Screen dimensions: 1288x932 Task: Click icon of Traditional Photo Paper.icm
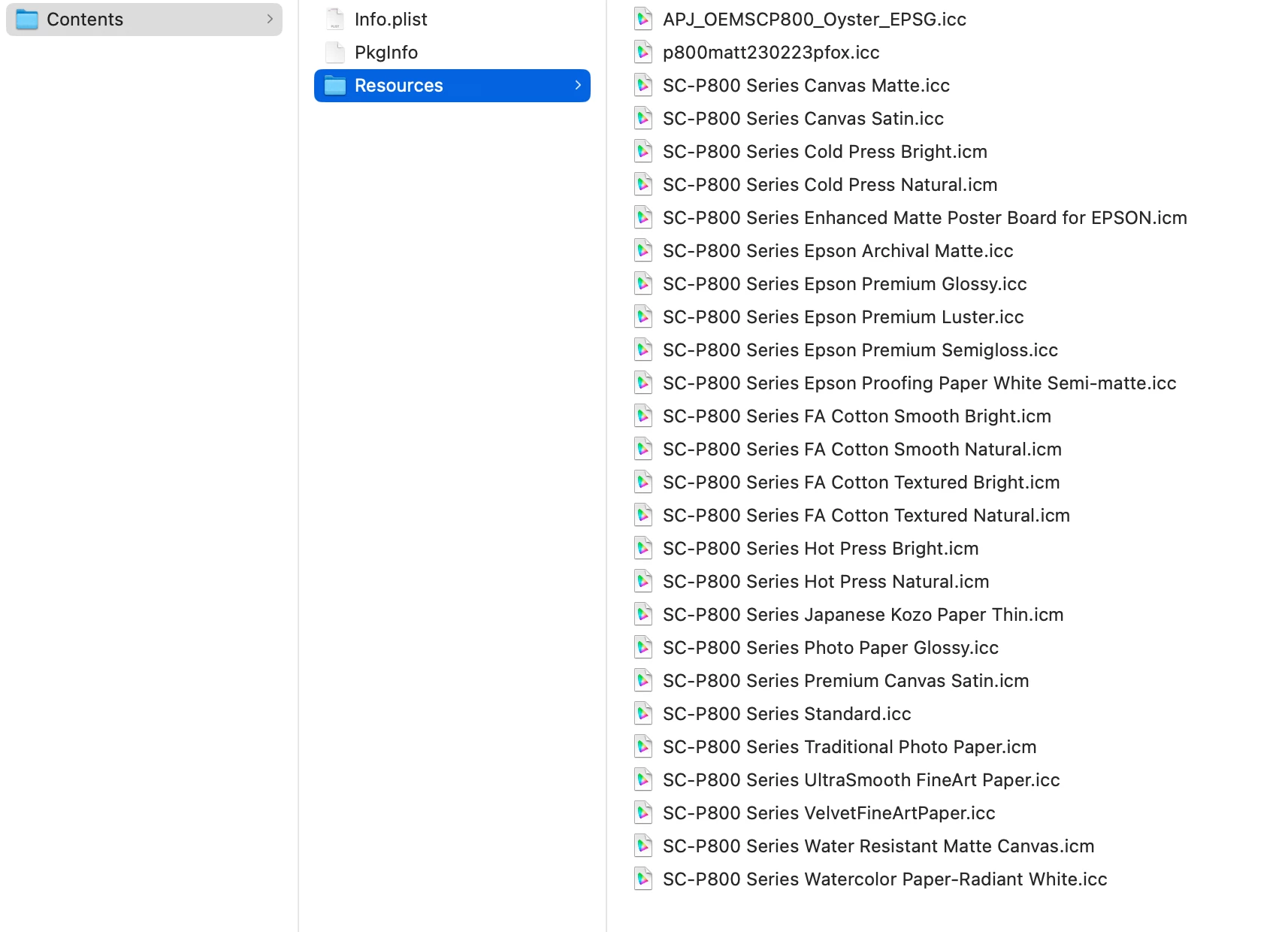pyautogui.click(x=643, y=747)
